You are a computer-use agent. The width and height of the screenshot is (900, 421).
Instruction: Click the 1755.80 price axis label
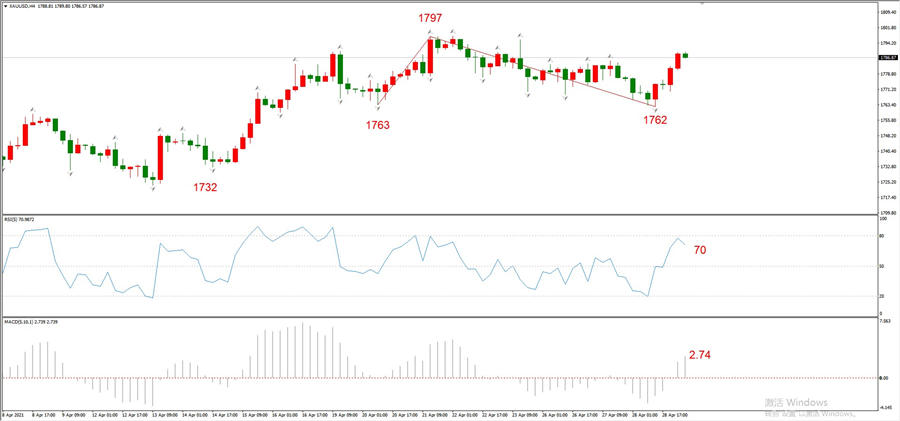tap(887, 121)
